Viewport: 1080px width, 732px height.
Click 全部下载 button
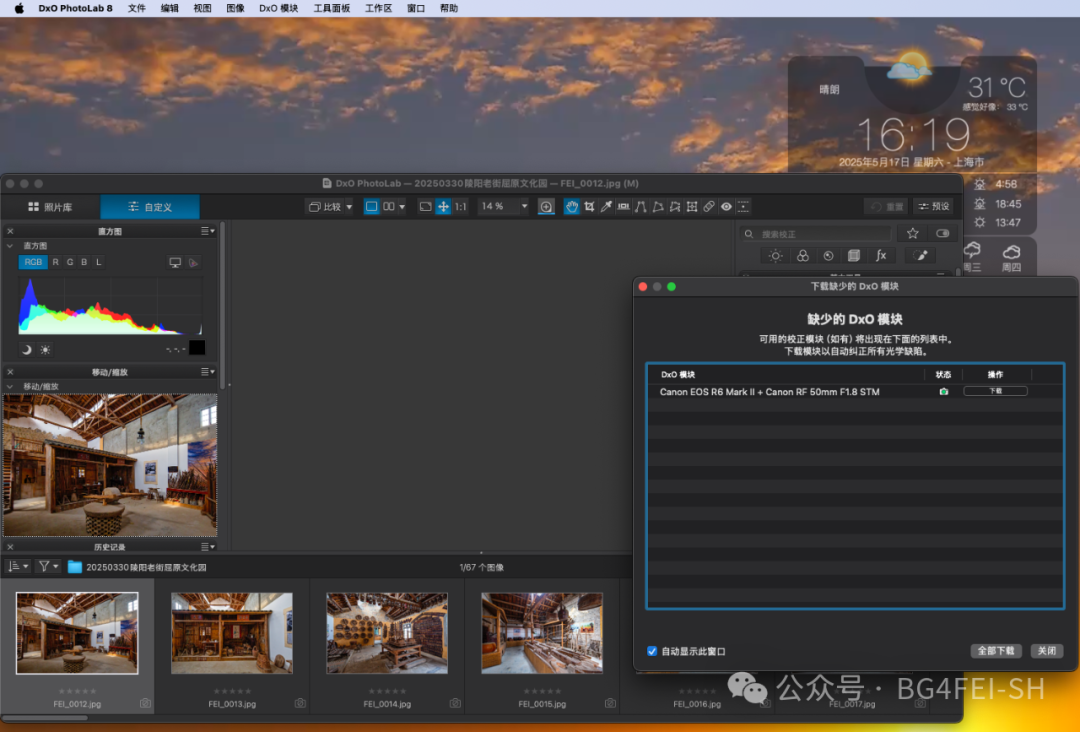tap(995, 651)
